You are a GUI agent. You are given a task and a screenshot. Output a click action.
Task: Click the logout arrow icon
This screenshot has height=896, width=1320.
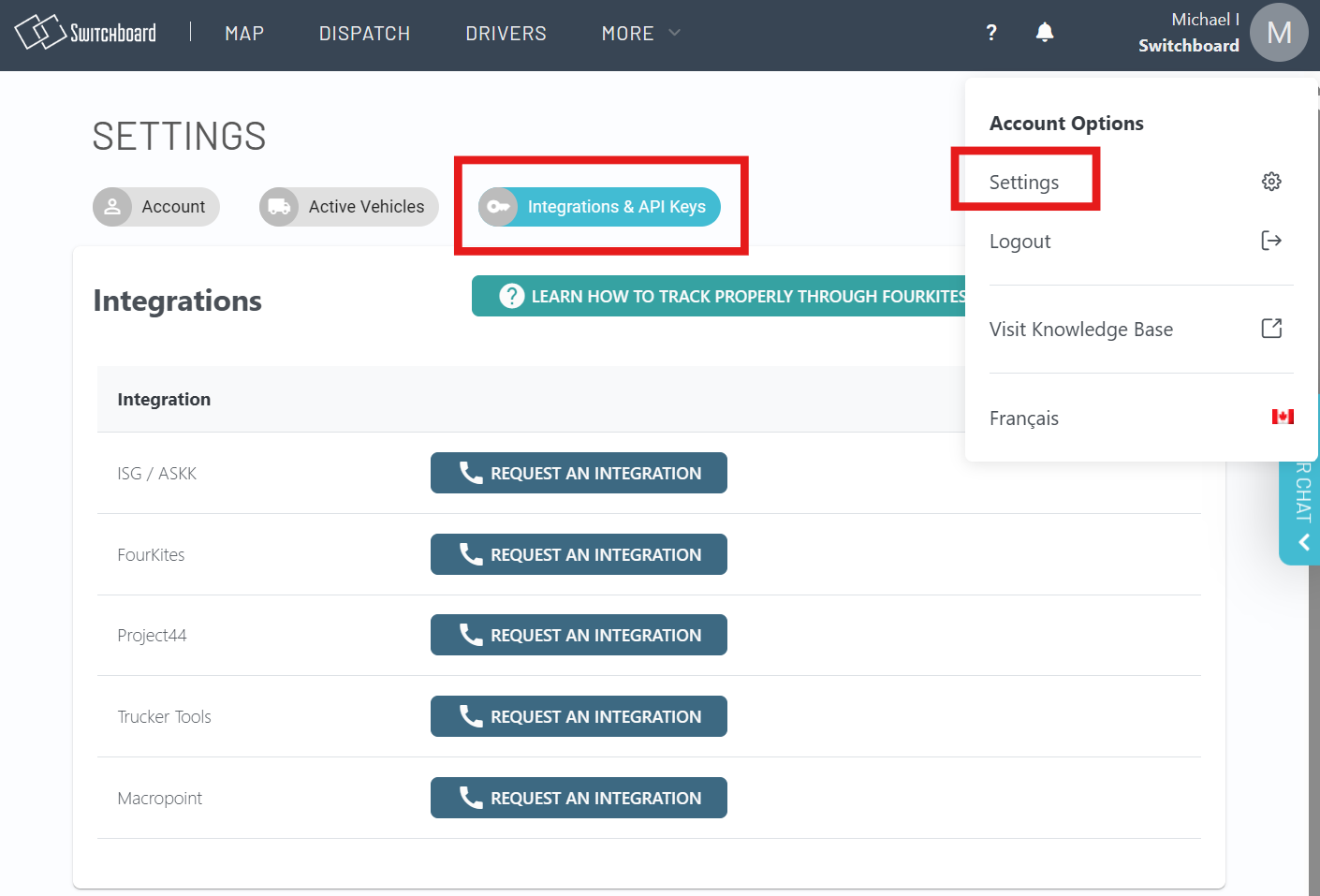pyautogui.click(x=1271, y=241)
